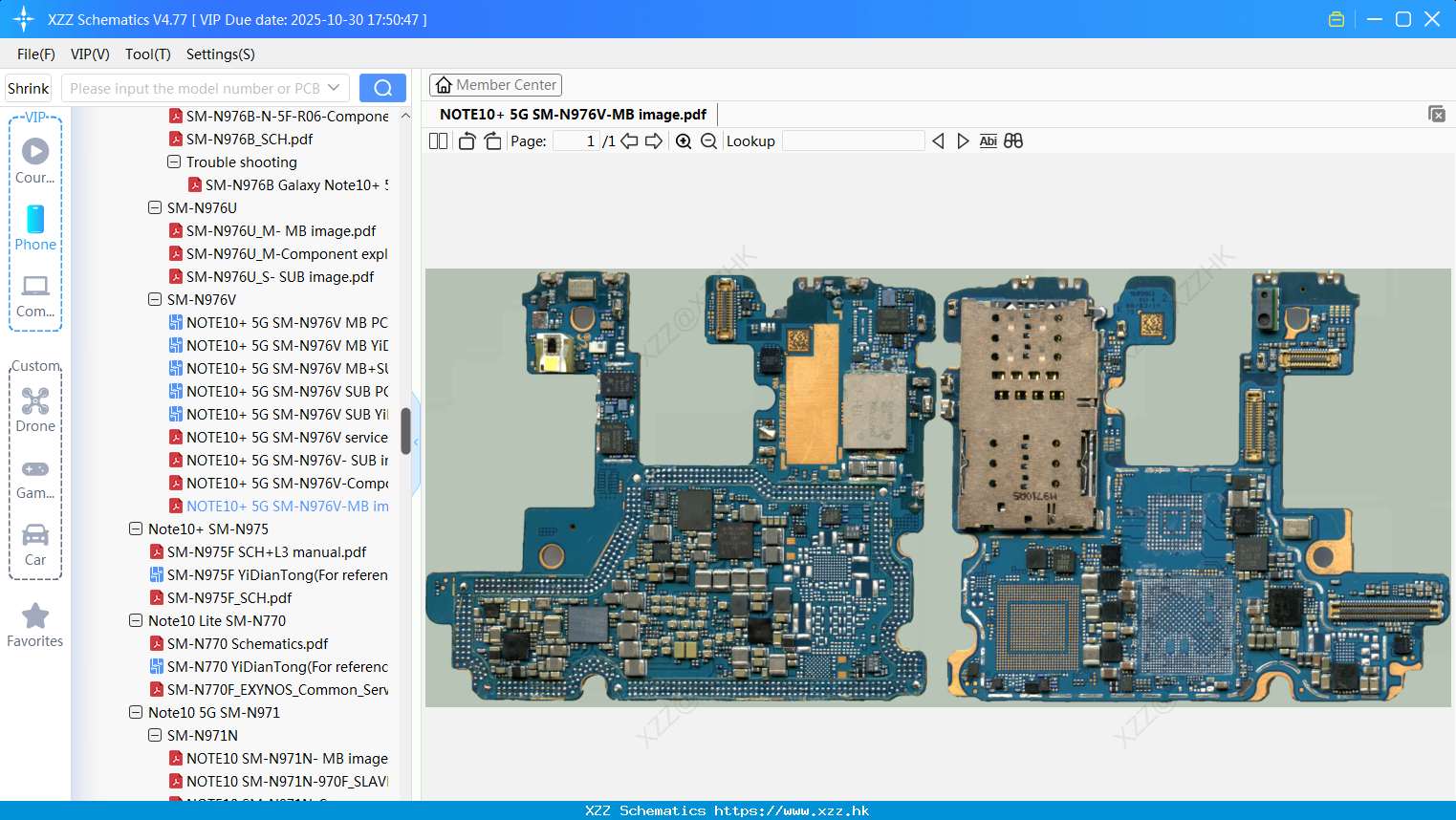Click the XZZ logo in title bar
The image size is (1456, 820).
(23, 19)
